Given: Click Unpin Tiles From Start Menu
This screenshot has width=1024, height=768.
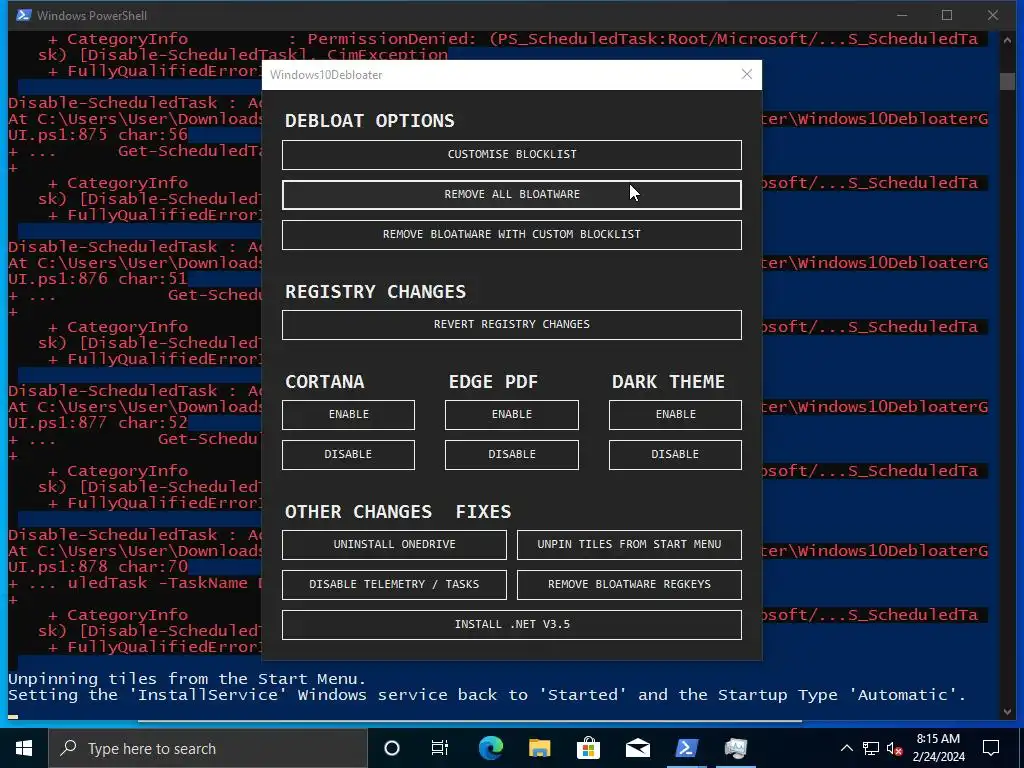Looking at the screenshot, I should (629, 545).
